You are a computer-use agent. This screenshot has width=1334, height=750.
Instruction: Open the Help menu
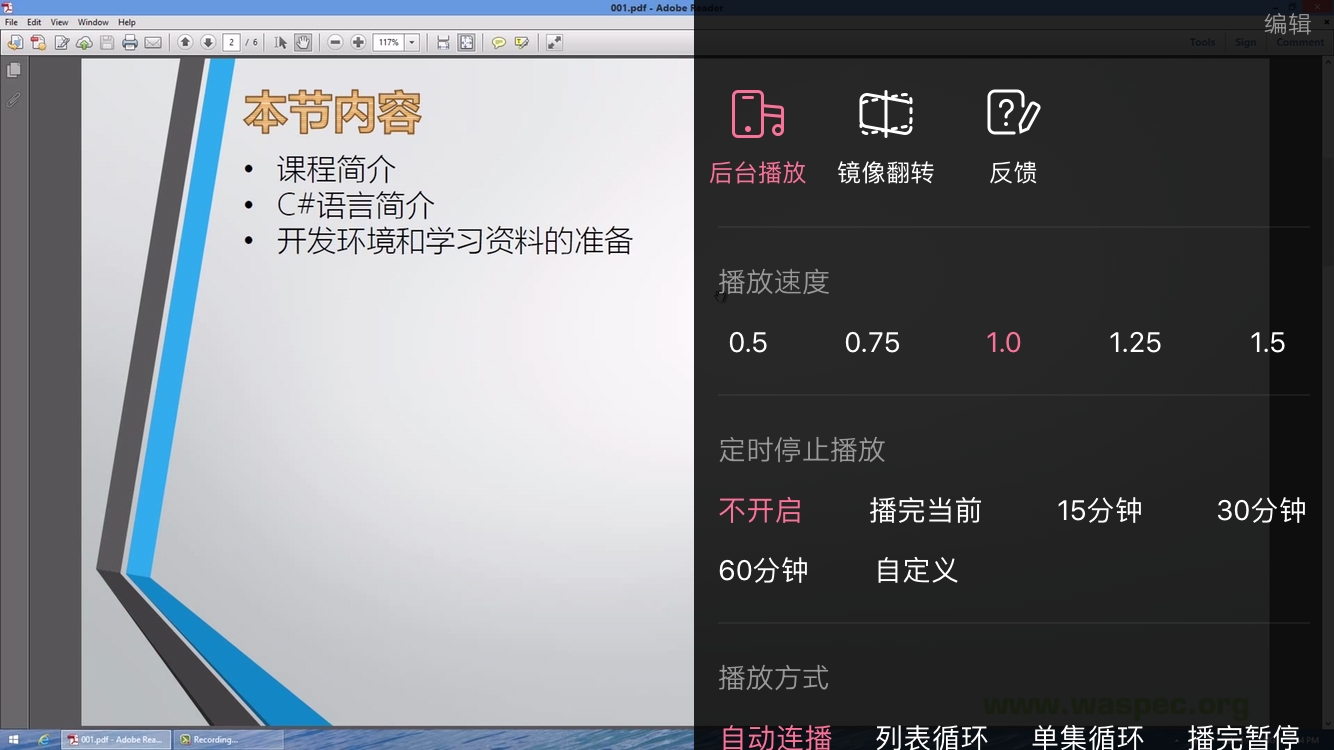tap(127, 22)
